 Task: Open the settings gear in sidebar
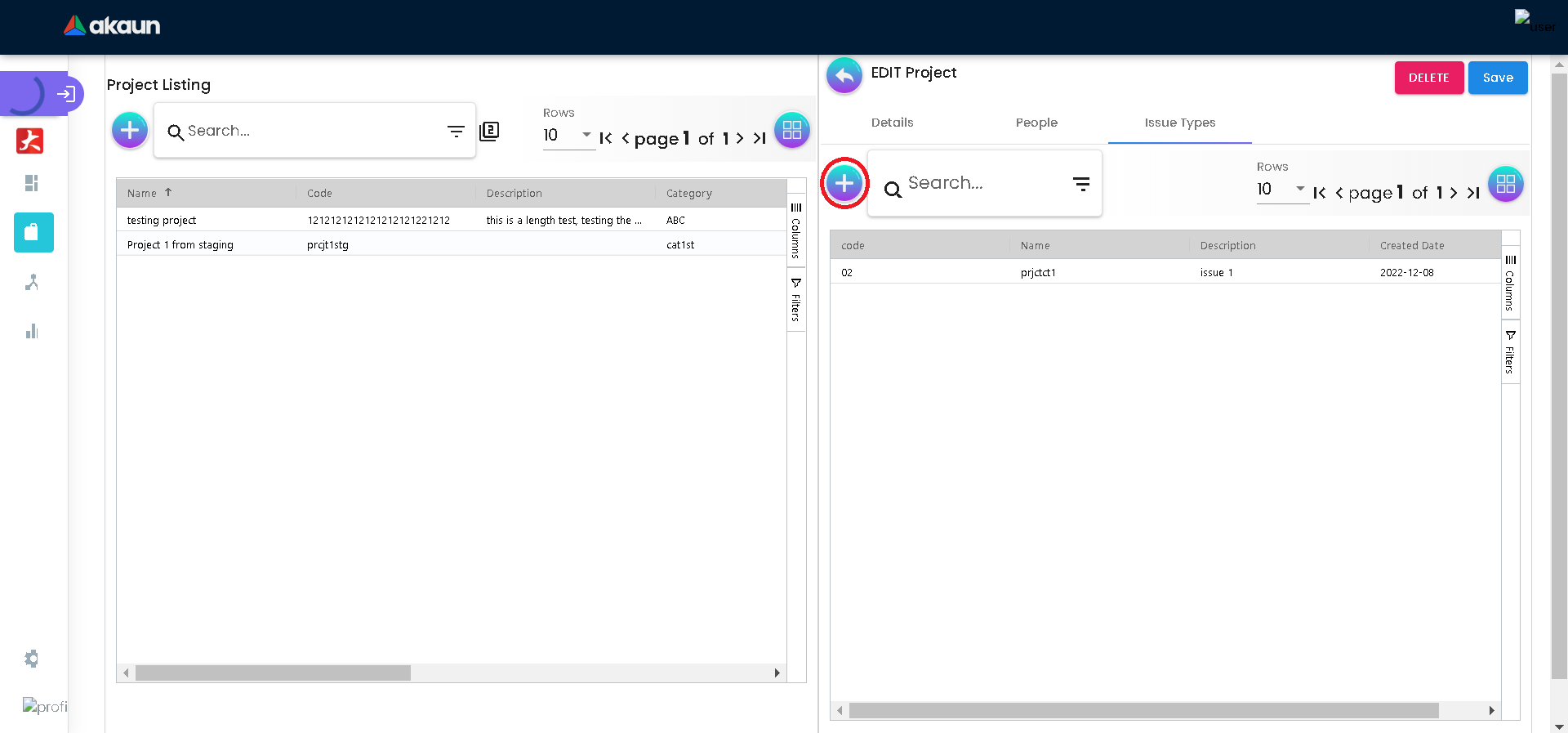[x=32, y=659]
